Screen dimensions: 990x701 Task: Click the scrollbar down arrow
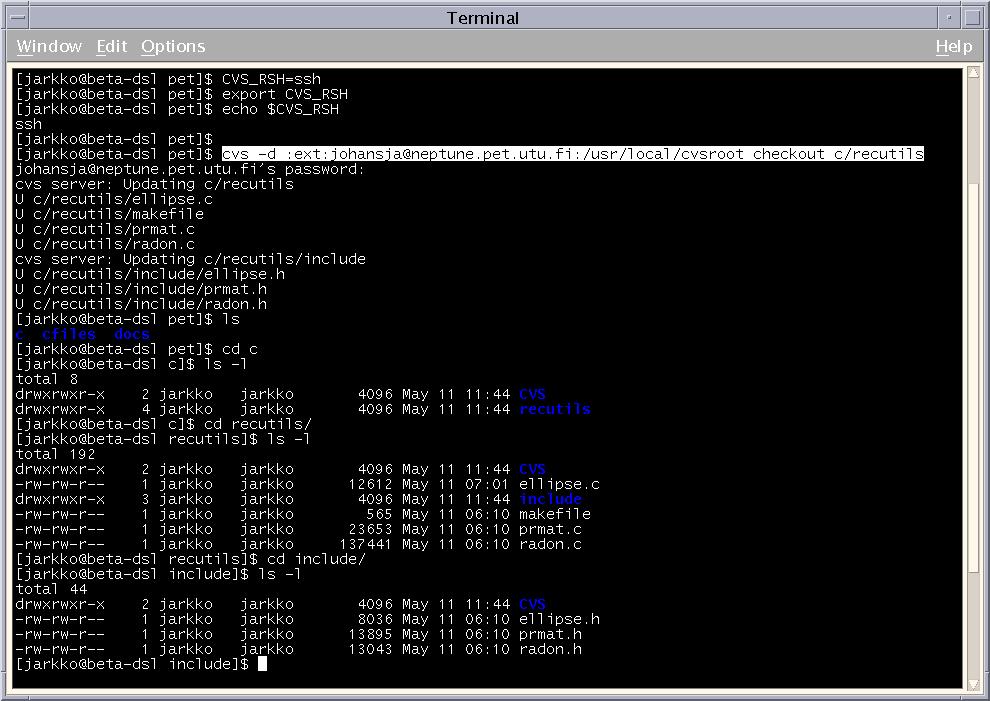click(973, 684)
